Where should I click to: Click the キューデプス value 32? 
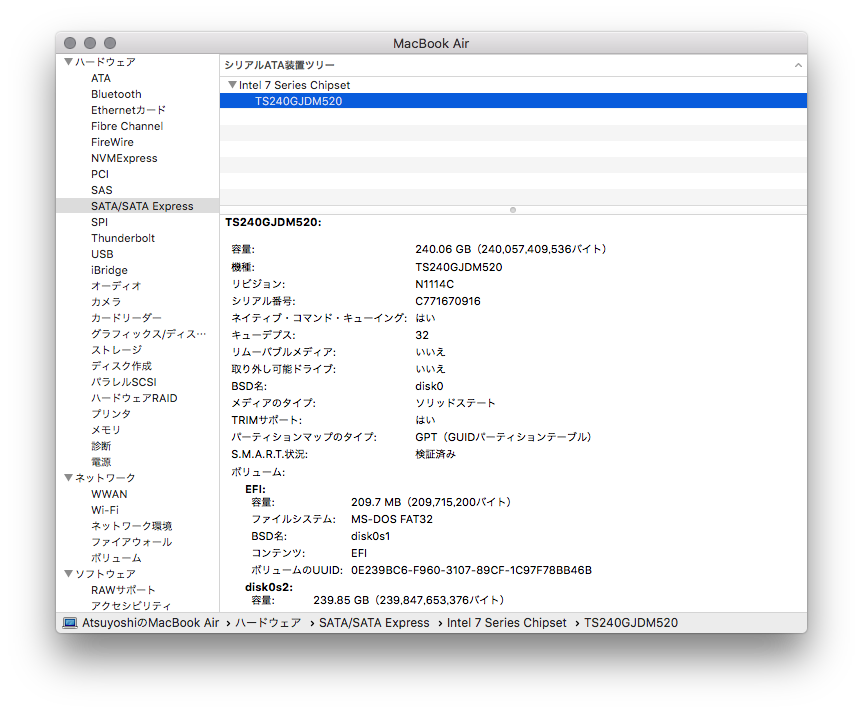pyautogui.click(x=422, y=335)
